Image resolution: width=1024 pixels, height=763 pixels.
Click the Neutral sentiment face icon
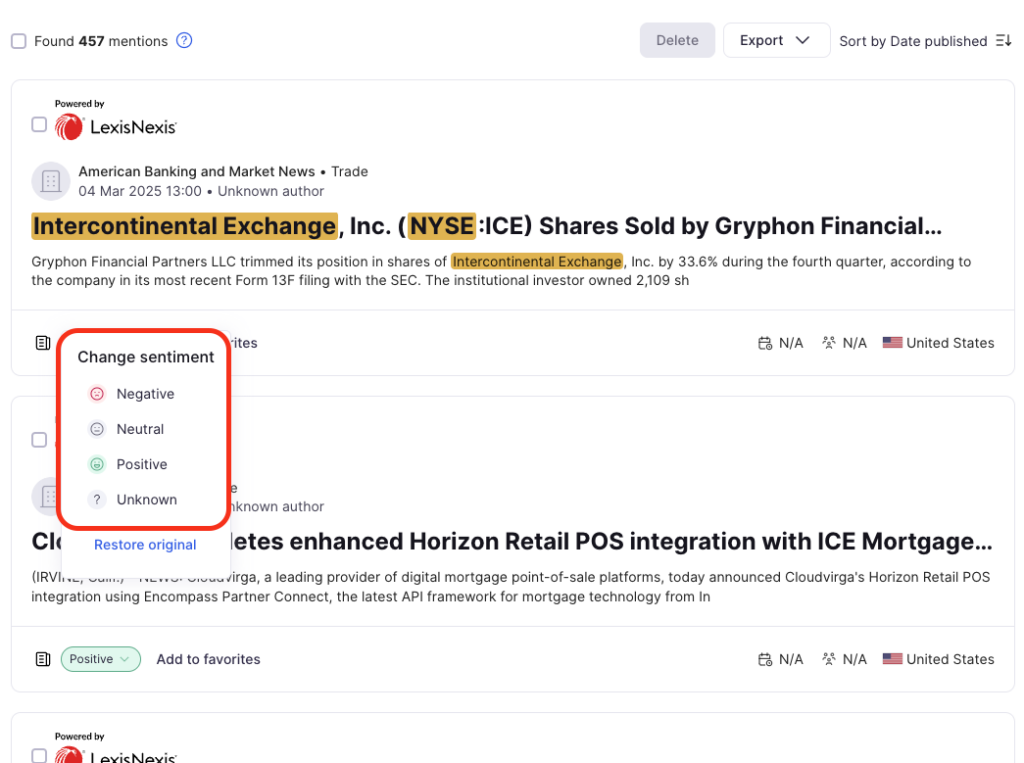[97, 429]
